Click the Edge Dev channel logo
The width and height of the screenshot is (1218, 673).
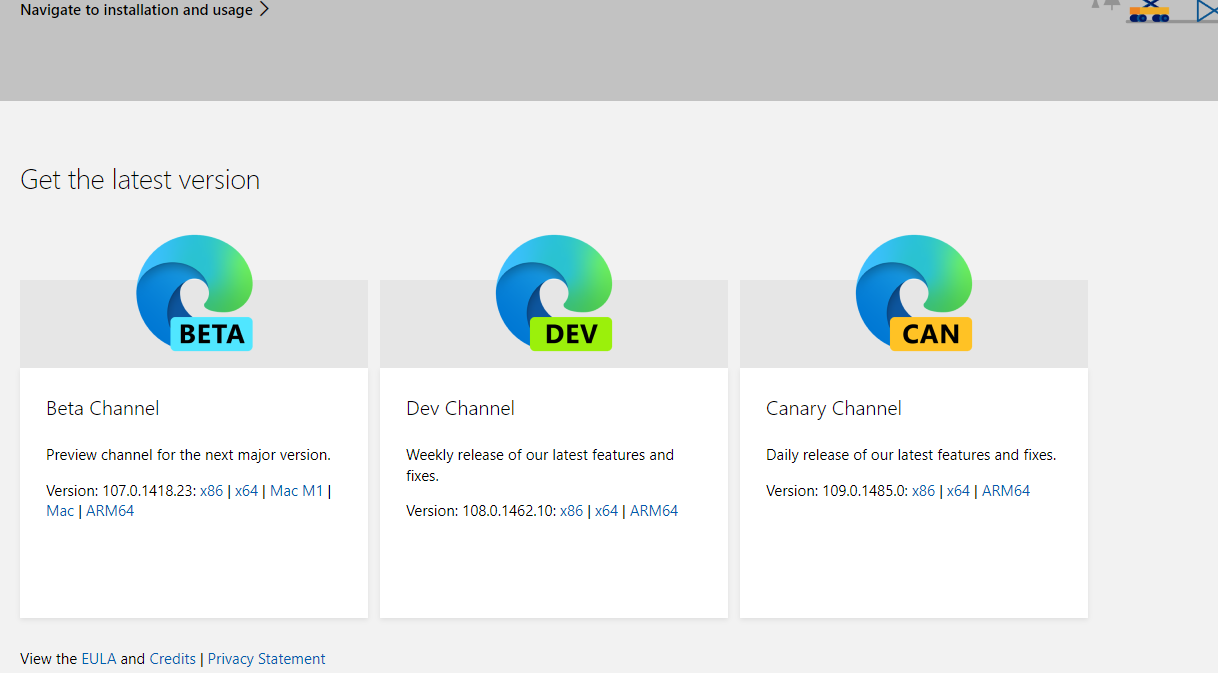click(x=554, y=292)
